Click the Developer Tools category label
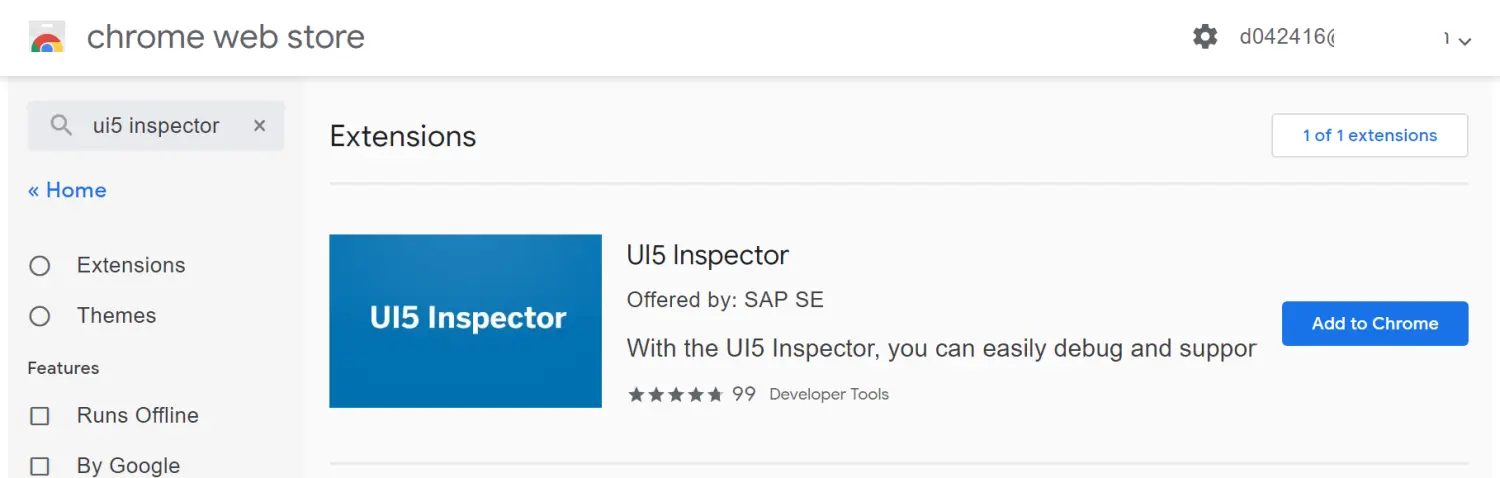 point(829,394)
